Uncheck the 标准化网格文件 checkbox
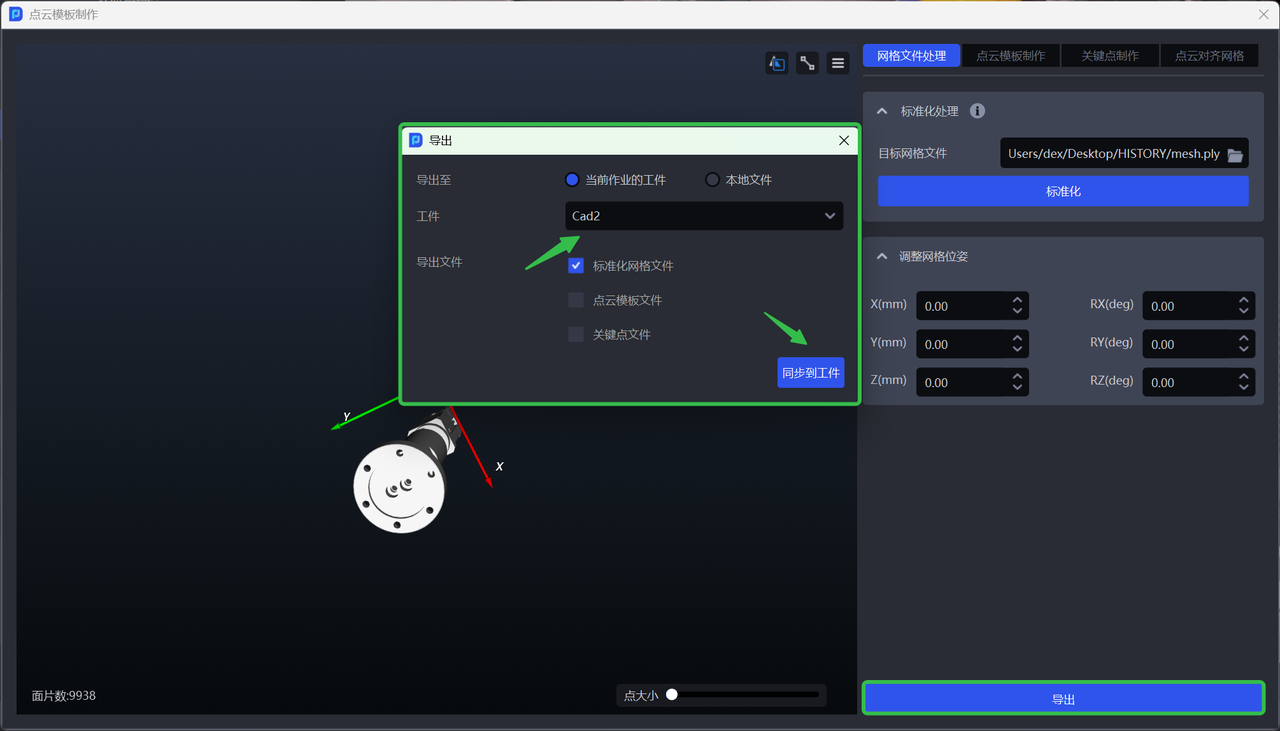This screenshot has height=731, width=1280. (x=576, y=266)
